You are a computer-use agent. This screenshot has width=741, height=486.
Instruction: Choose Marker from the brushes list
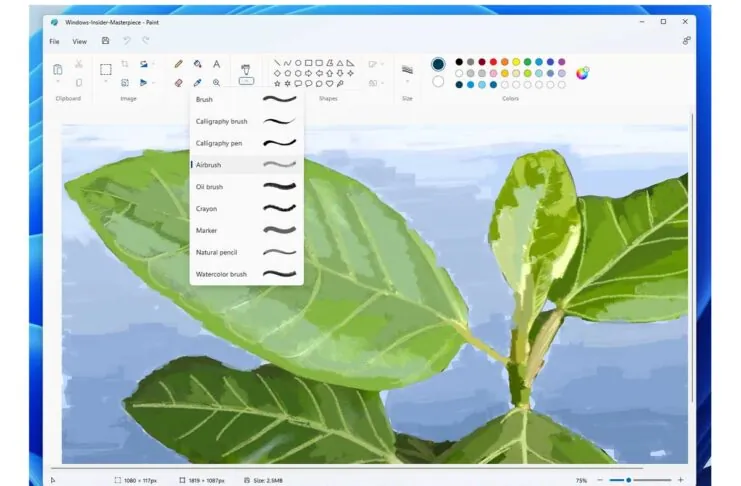[x=246, y=231]
